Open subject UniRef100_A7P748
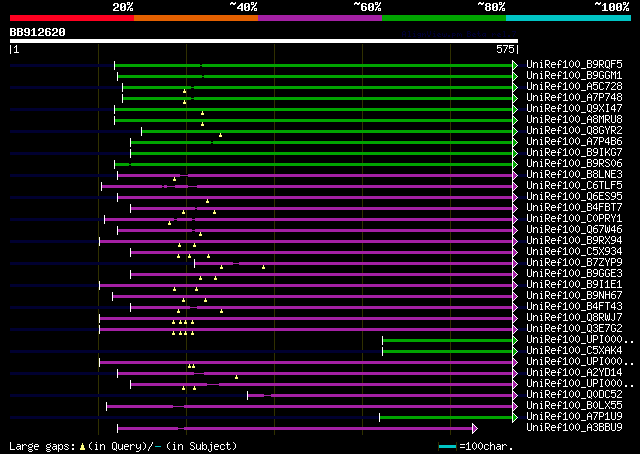 (x=574, y=98)
